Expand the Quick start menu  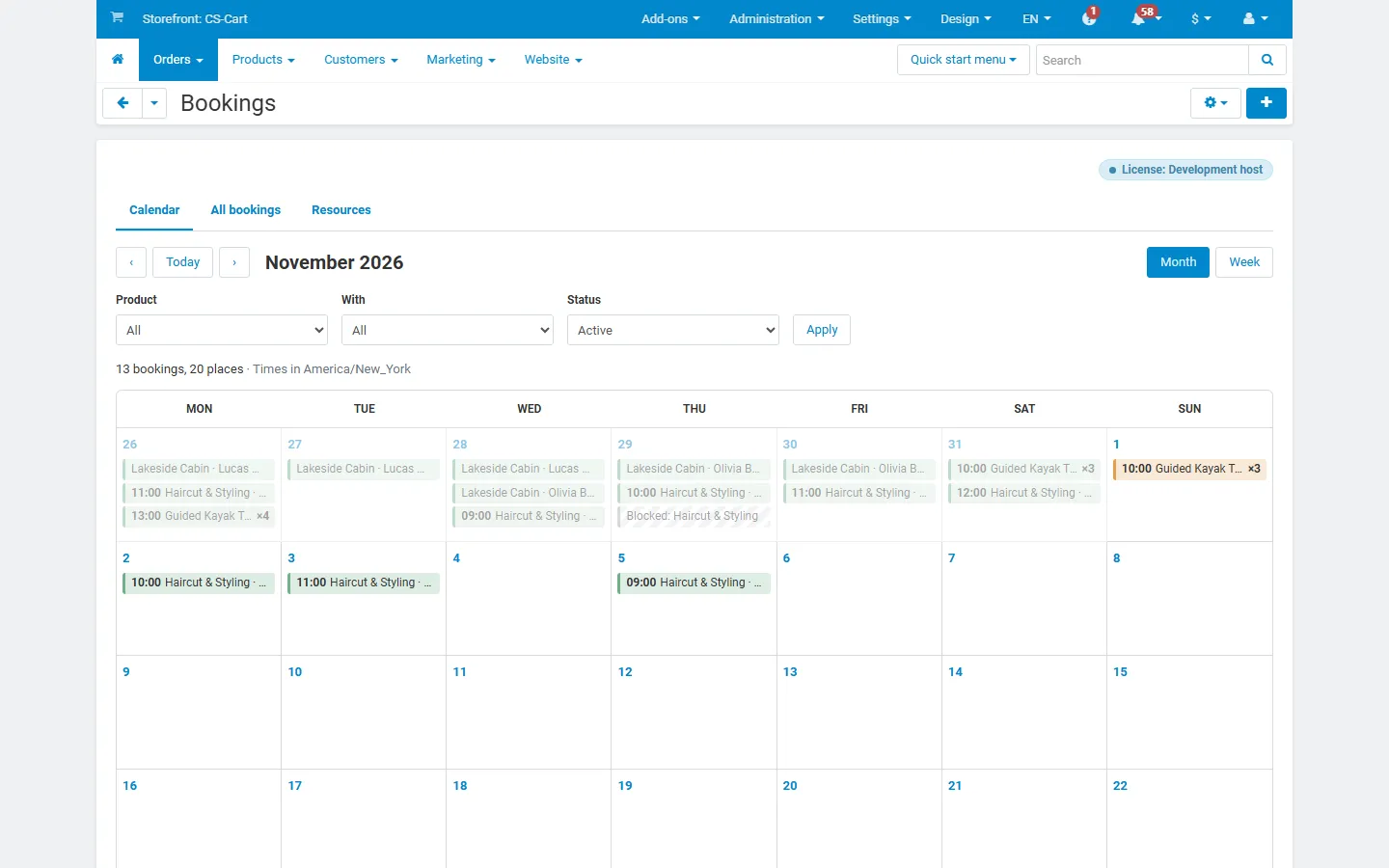click(964, 60)
